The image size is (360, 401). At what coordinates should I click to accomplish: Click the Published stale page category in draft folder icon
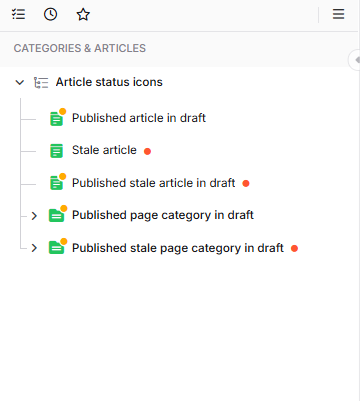click(x=58, y=246)
